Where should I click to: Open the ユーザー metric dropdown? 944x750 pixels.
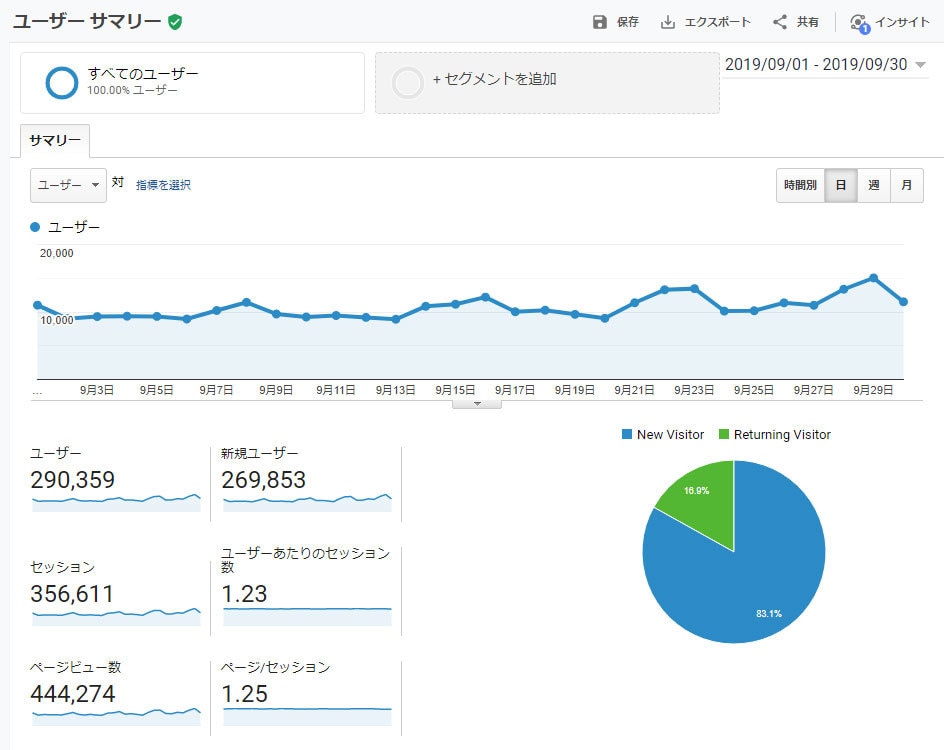68,185
